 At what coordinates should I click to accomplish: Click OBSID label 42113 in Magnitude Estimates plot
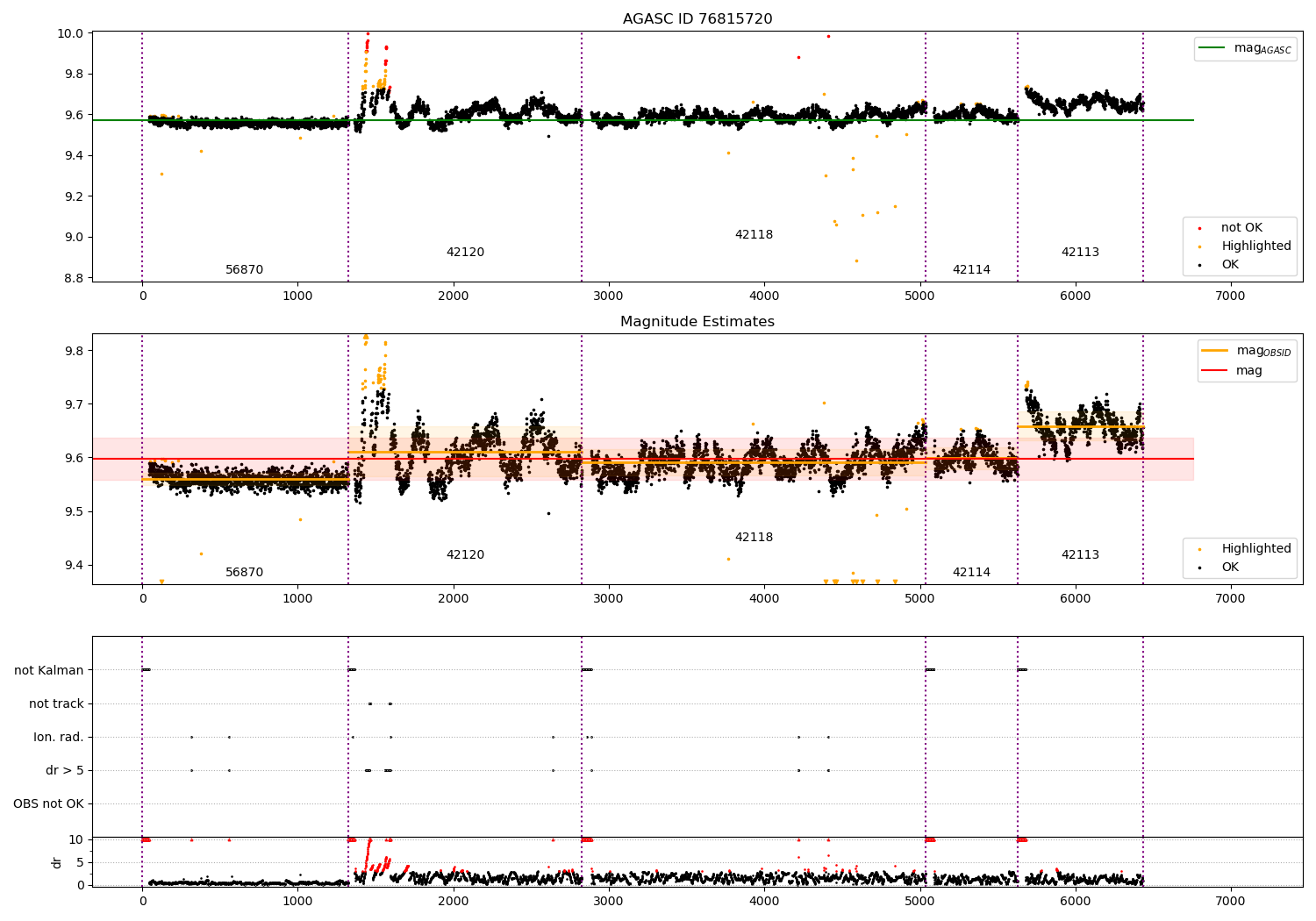coord(1081,555)
